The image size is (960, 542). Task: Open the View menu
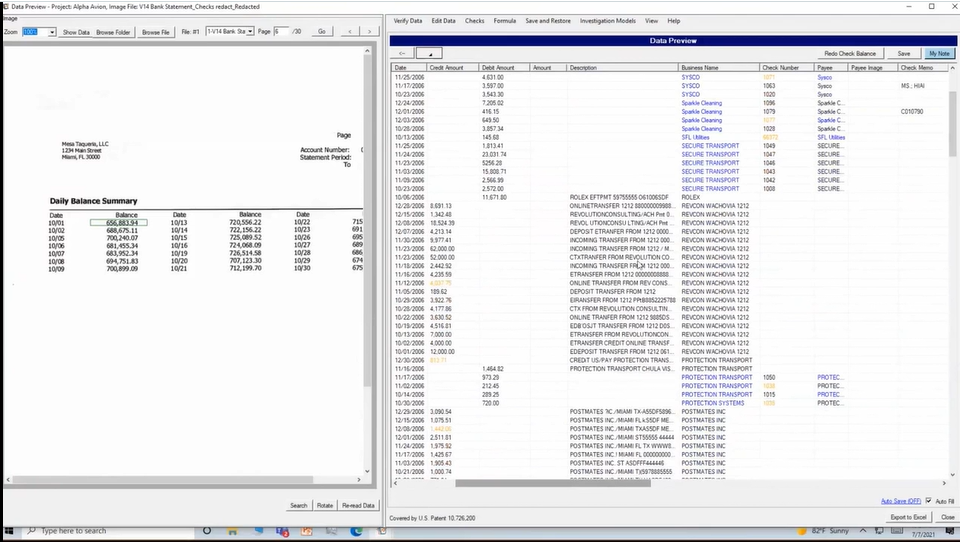point(651,21)
